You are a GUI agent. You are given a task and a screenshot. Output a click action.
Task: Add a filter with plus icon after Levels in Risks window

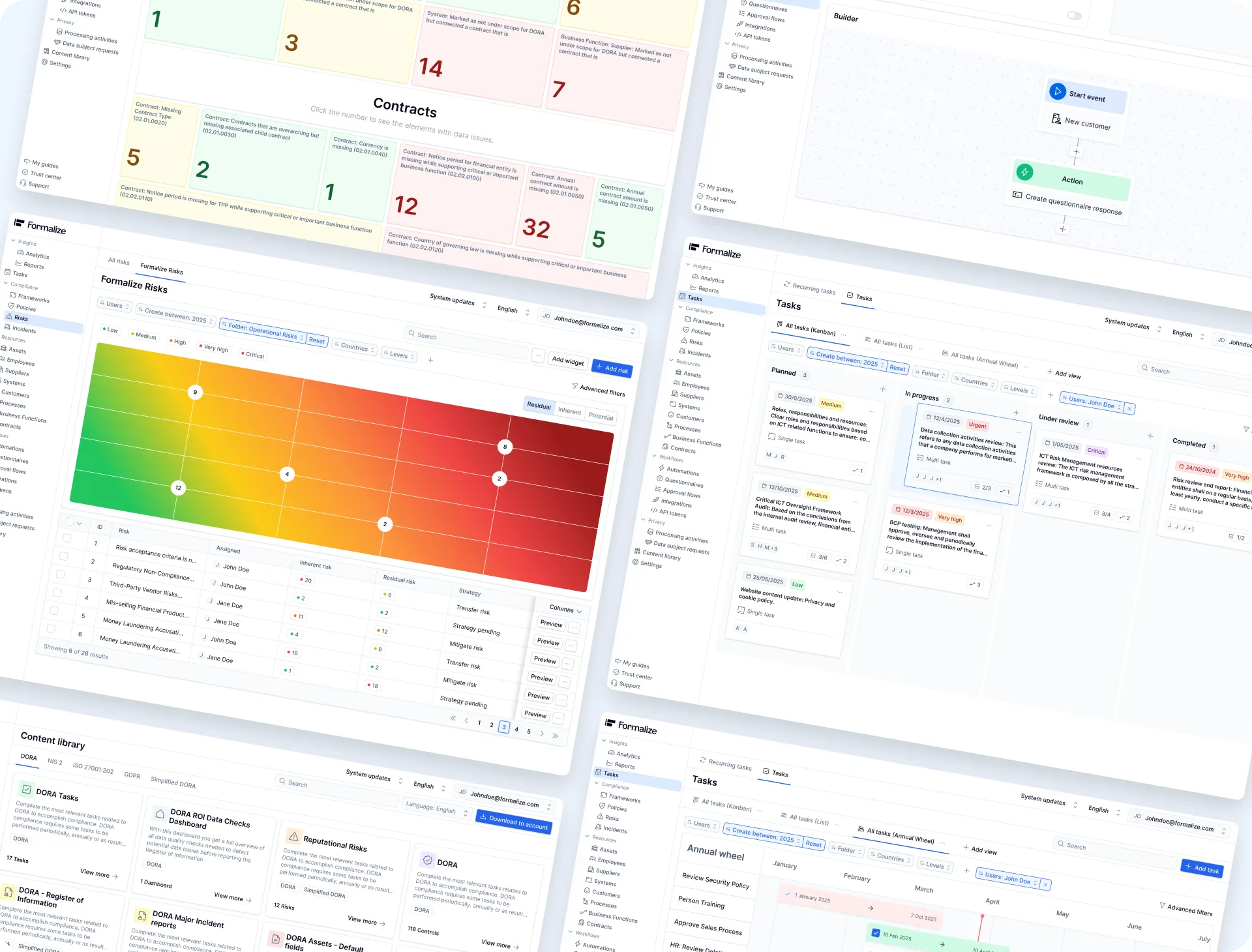click(430, 360)
